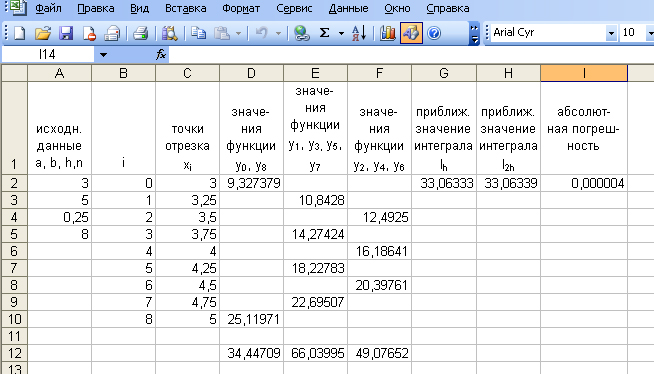This screenshot has height=374, width=654.
Task: Click cell containing 25,11971
Action: [251, 319]
